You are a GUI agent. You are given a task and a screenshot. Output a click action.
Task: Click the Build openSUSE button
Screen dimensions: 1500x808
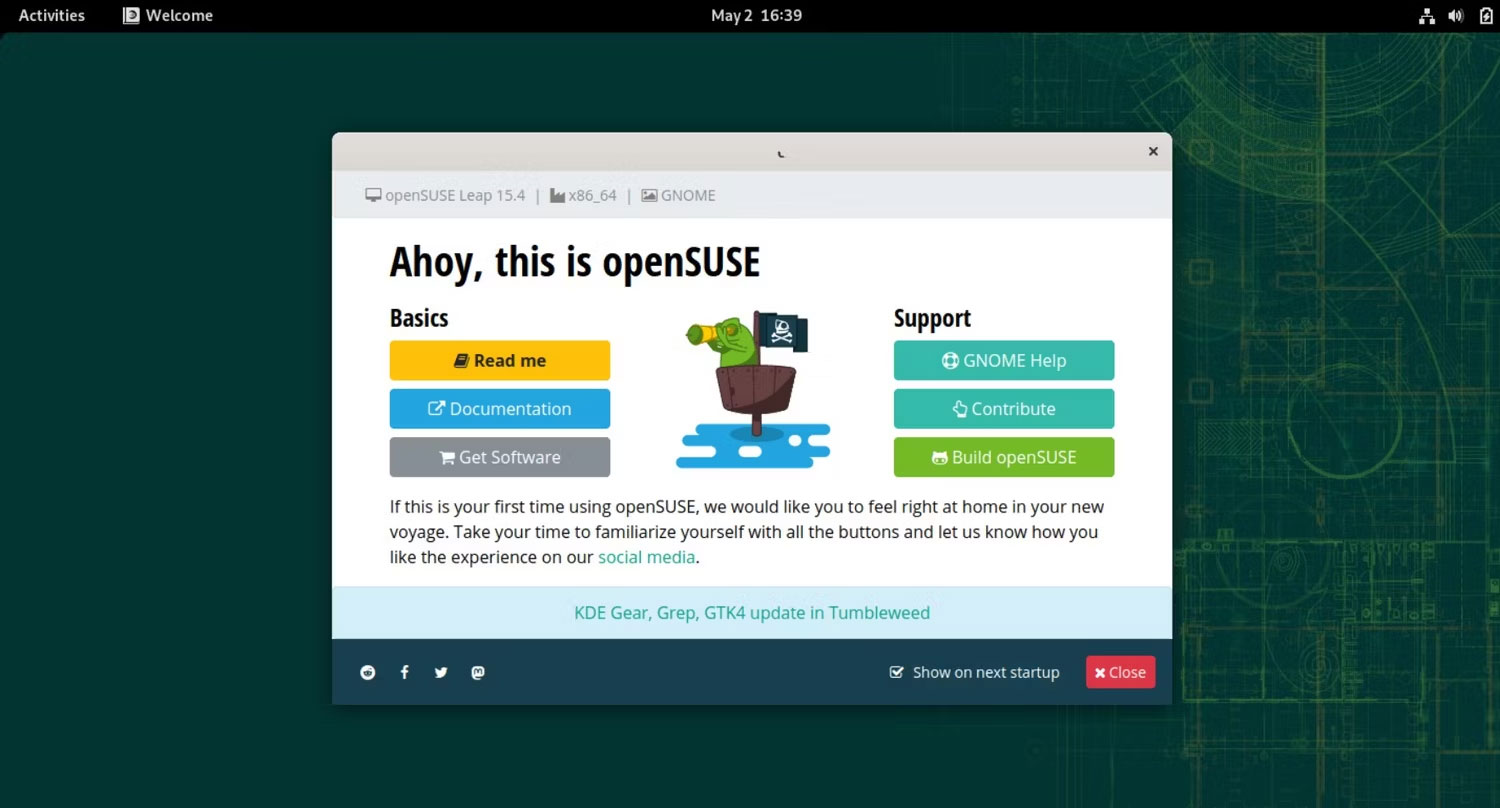point(1004,457)
